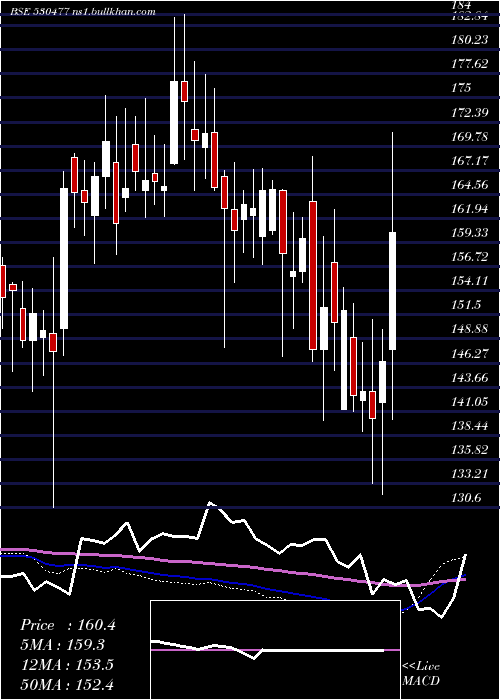The height and width of the screenshot is (700, 500).
Task: Click the 148.88 price axis label
Action: tap(469, 329)
